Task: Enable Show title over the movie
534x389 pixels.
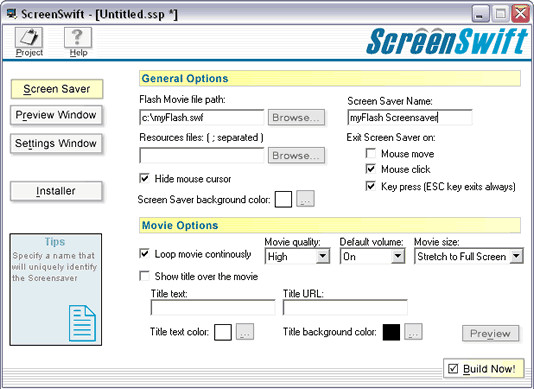Action: point(144,276)
